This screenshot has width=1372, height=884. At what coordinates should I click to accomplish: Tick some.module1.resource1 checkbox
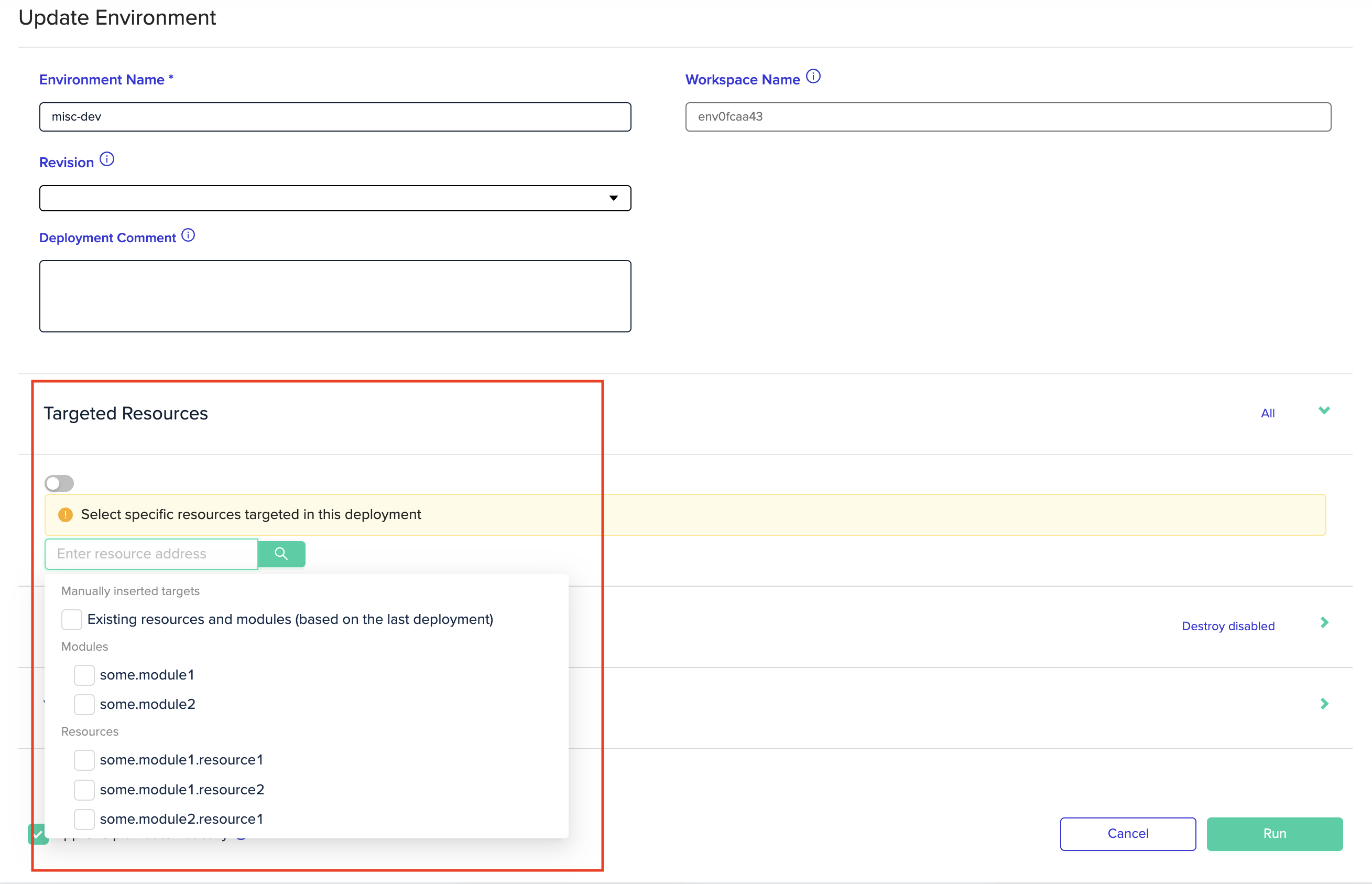coord(84,760)
